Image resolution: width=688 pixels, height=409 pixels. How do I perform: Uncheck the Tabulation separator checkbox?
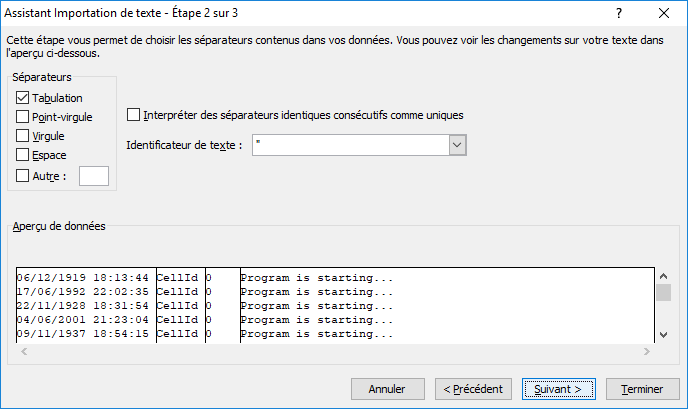[24, 98]
